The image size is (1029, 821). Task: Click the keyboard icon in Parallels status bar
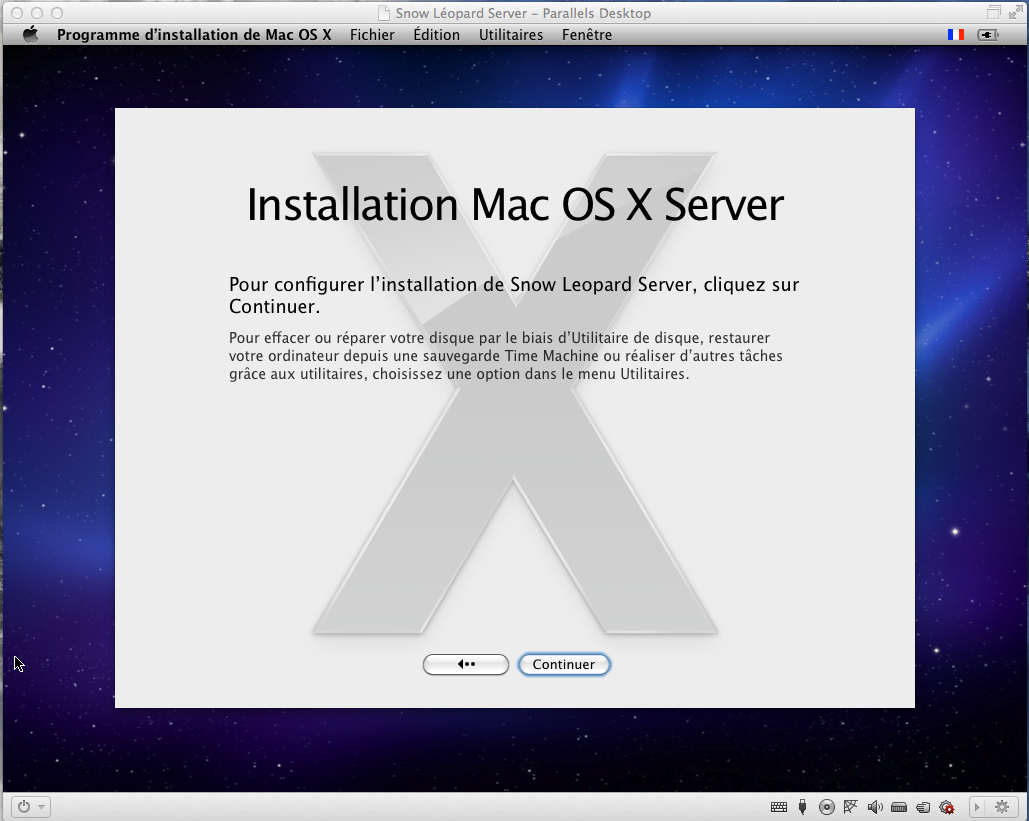(x=779, y=807)
